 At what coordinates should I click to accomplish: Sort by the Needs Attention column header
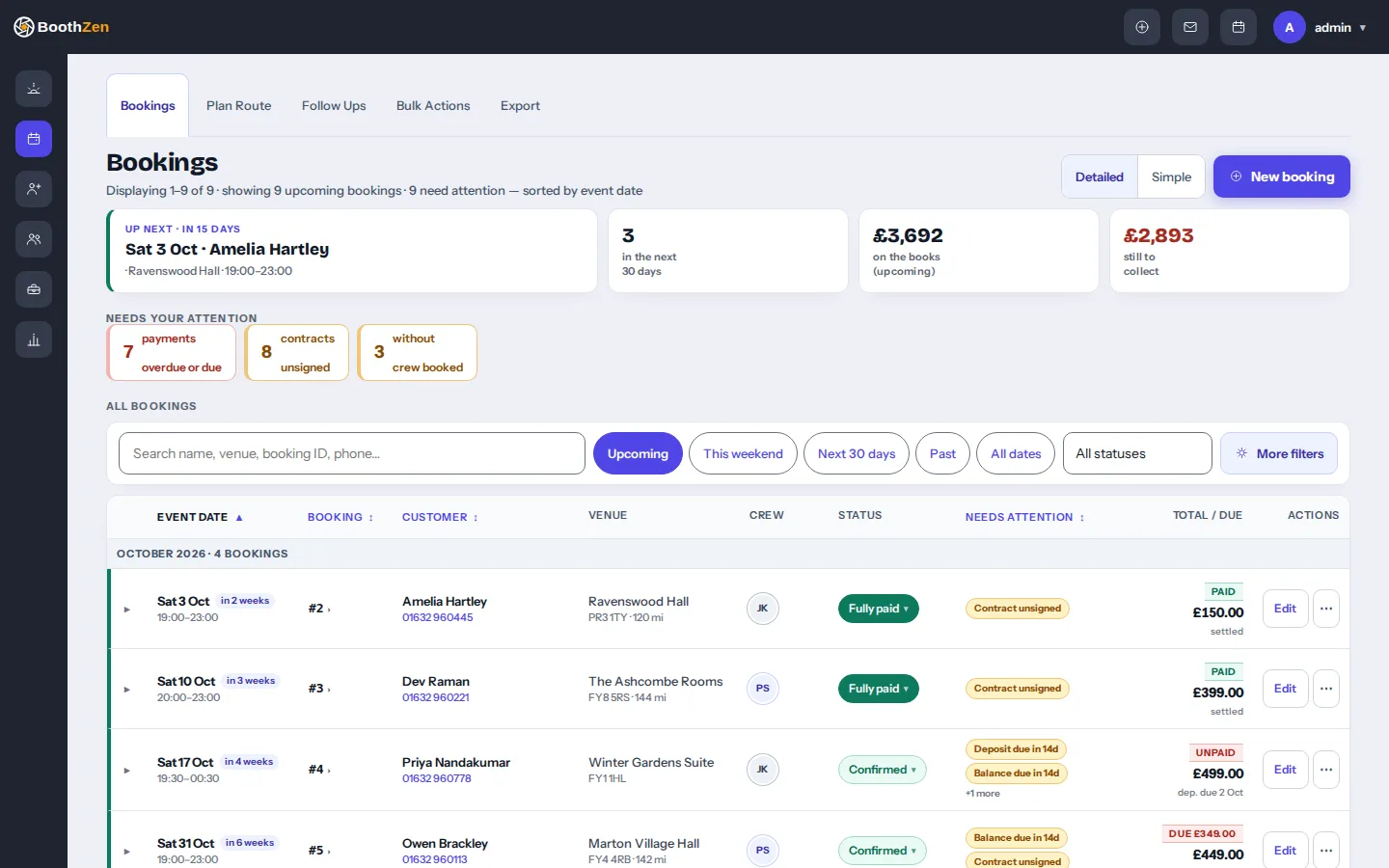point(1024,517)
